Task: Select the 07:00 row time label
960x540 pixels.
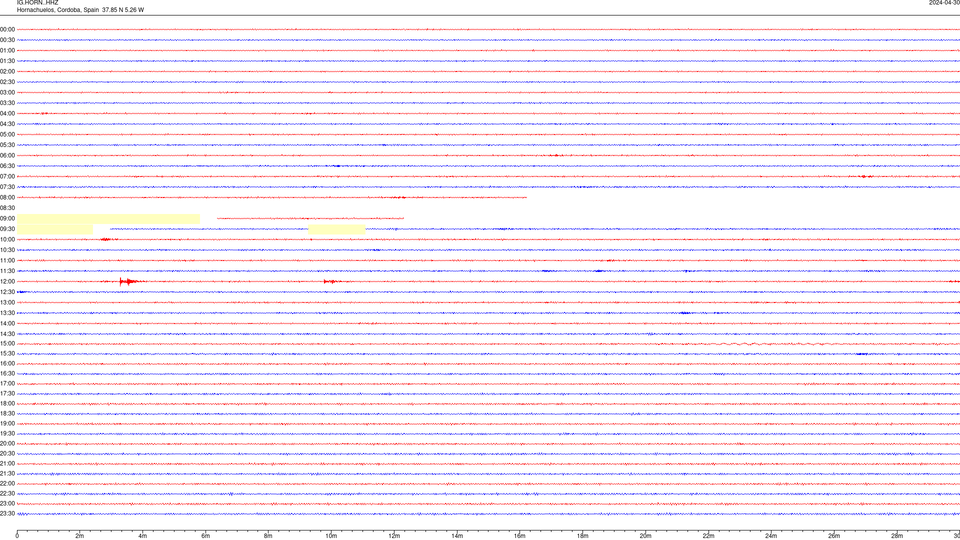Action: point(7,176)
